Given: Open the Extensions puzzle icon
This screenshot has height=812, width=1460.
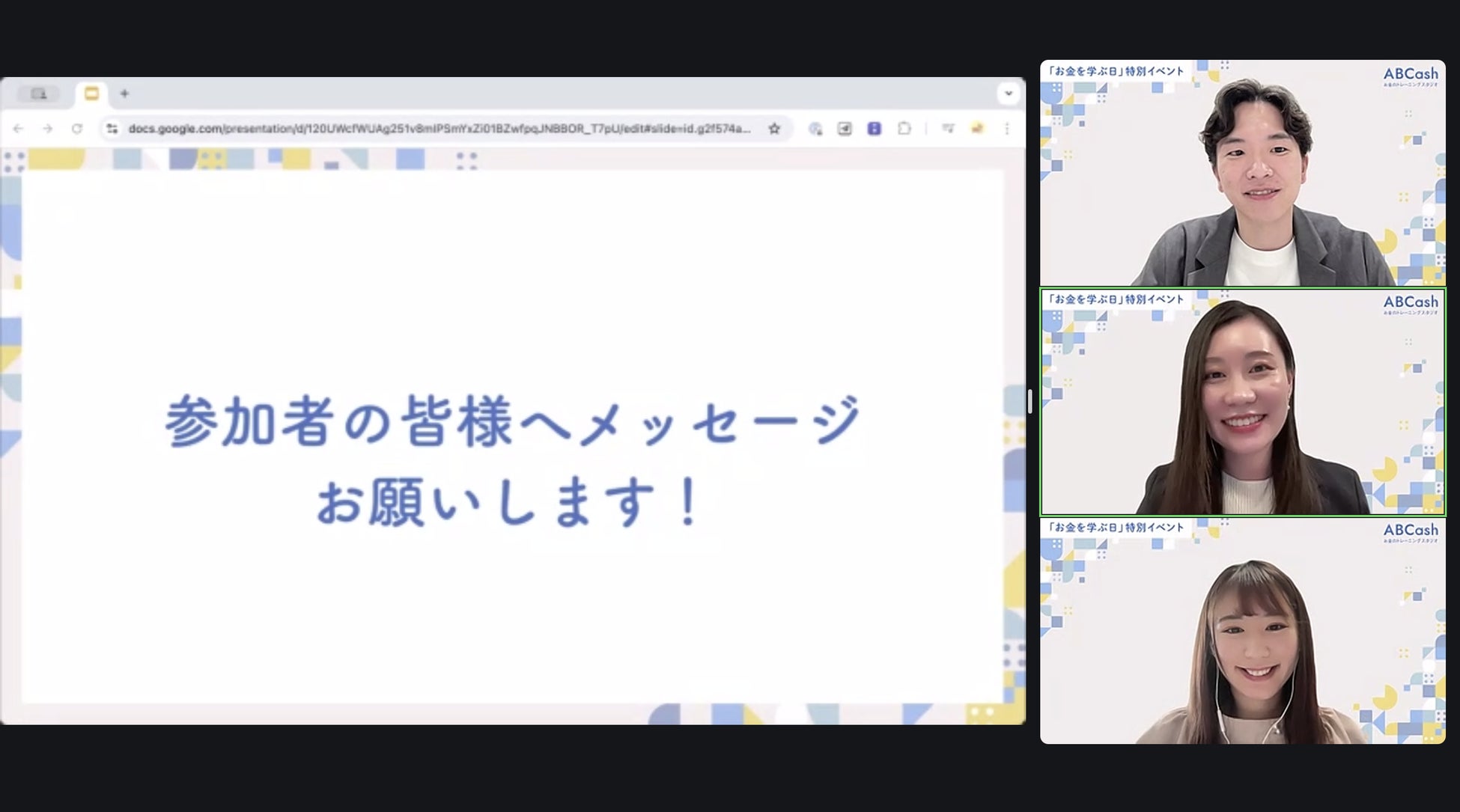Looking at the screenshot, I should [x=904, y=129].
